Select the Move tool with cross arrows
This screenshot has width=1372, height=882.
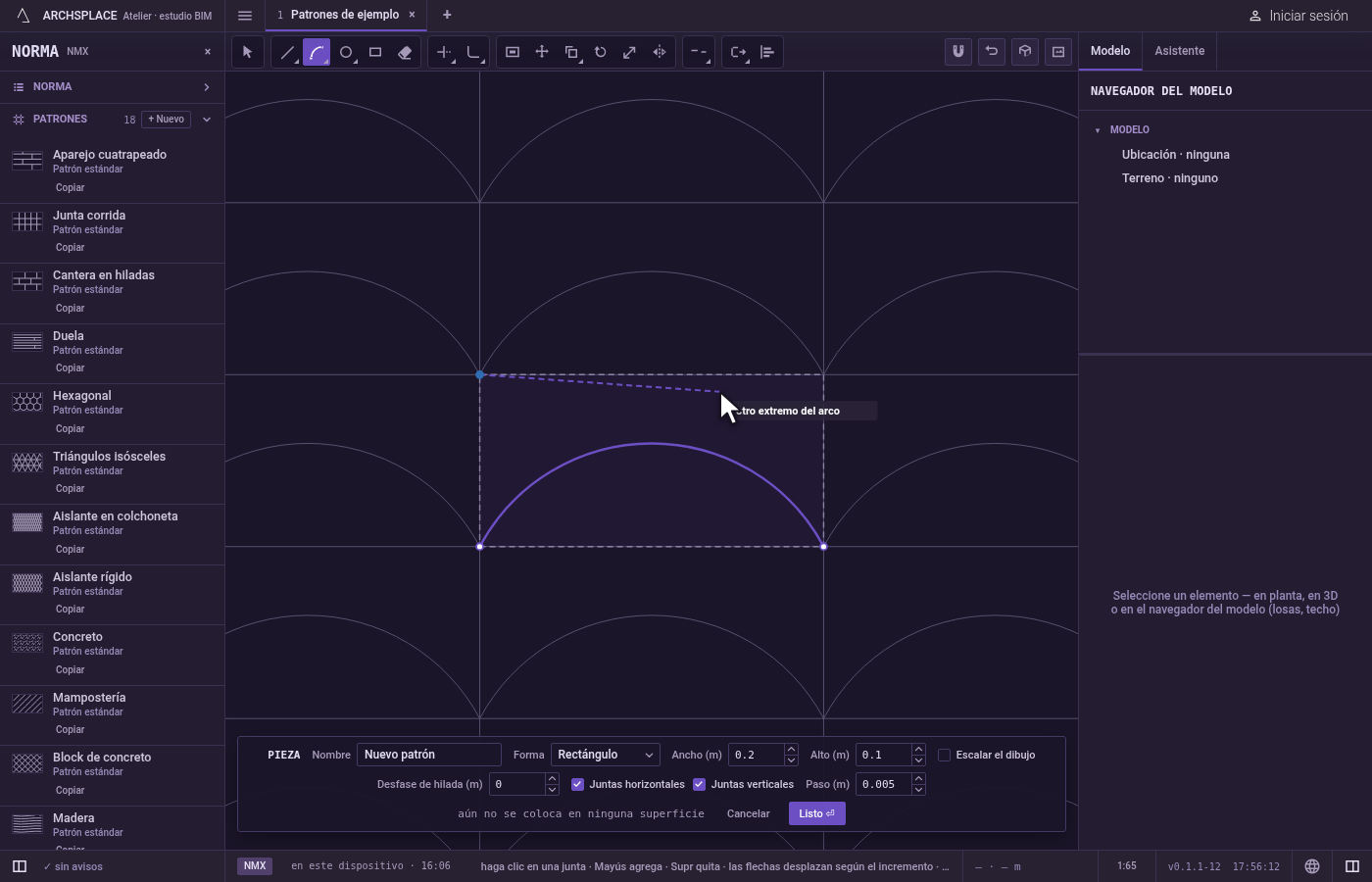(542, 52)
